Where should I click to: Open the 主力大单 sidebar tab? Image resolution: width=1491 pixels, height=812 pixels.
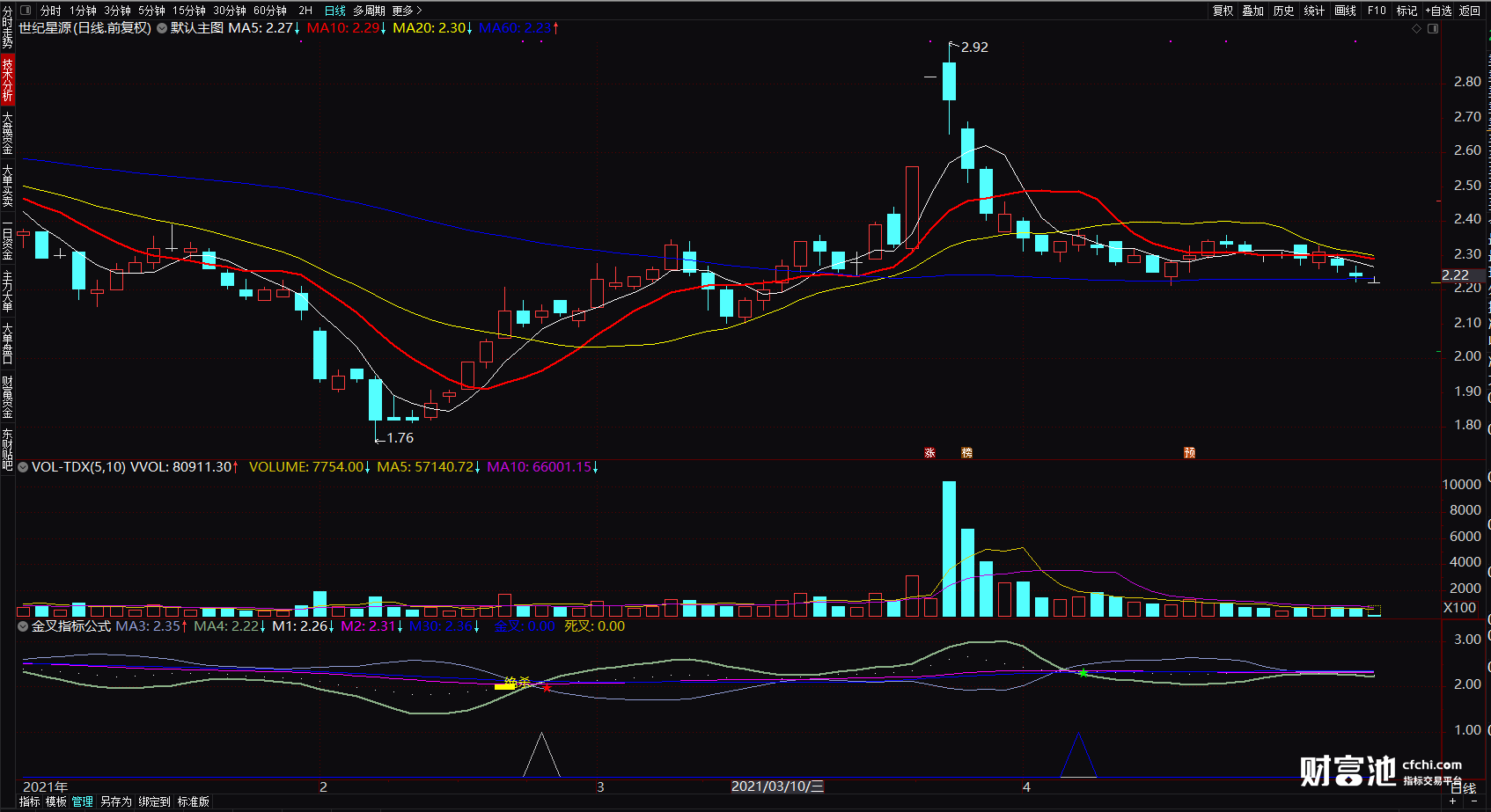(7, 291)
